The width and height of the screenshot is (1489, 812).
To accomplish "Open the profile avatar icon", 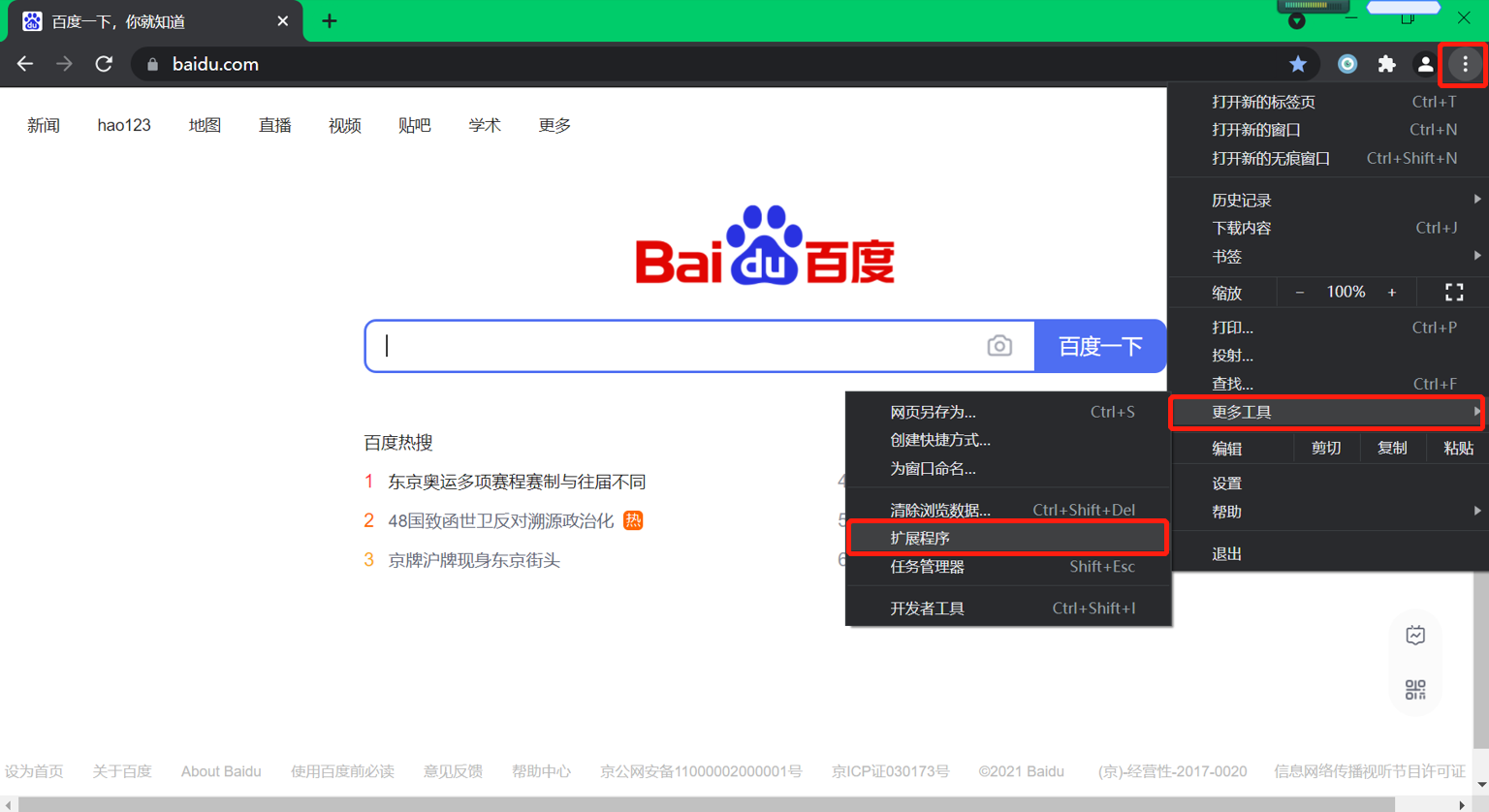I will point(1425,64).
